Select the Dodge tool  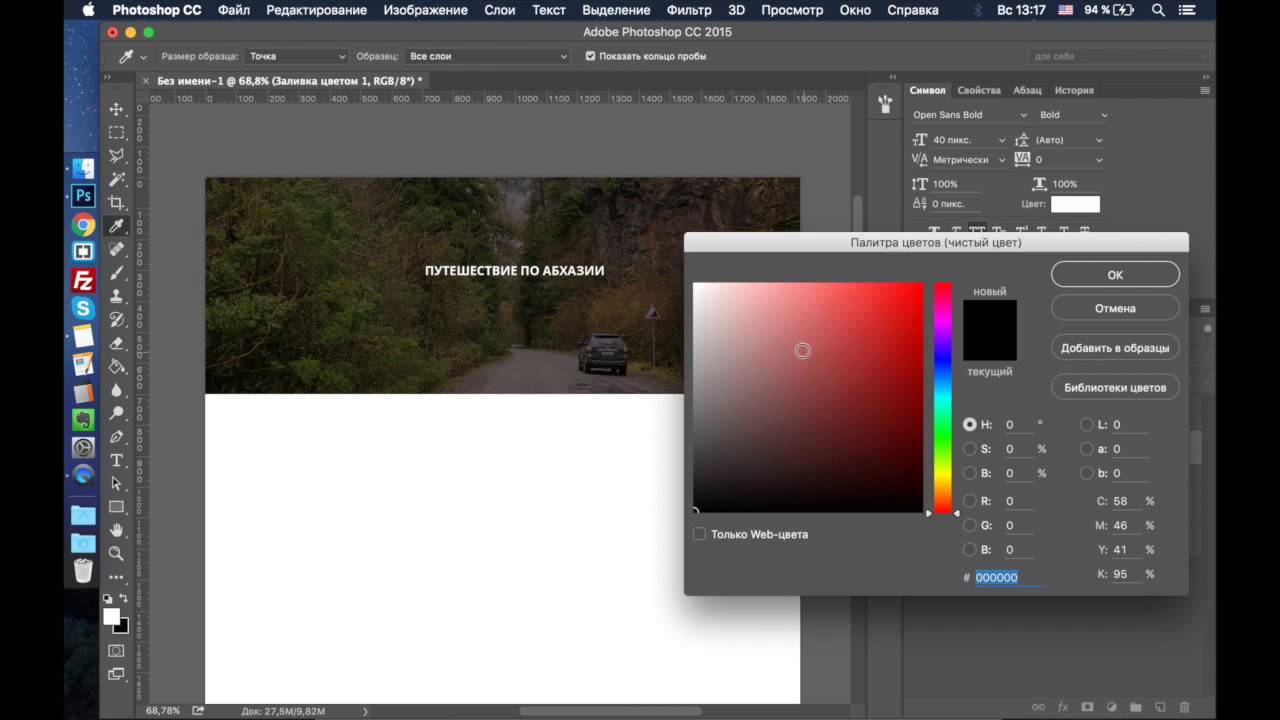pos(116,413)
